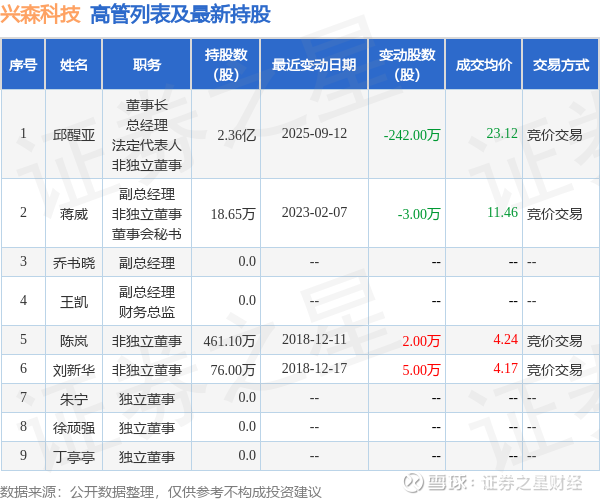600x501 pixels.
Task: Select the 变动股数(股) column header
Action: pos(407,64)
